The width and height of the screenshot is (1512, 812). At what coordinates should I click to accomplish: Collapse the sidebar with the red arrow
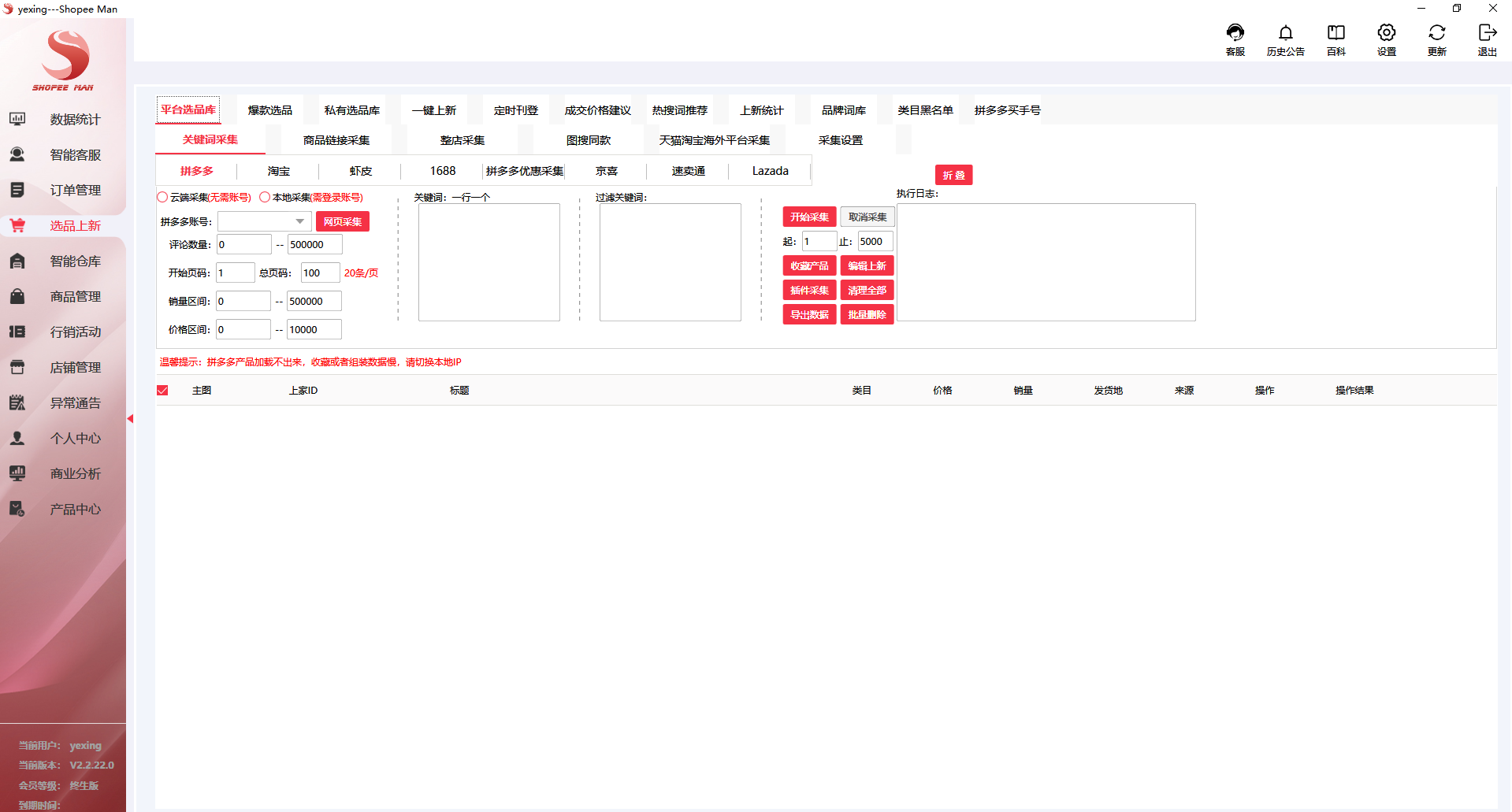click(x=130, y=419)
